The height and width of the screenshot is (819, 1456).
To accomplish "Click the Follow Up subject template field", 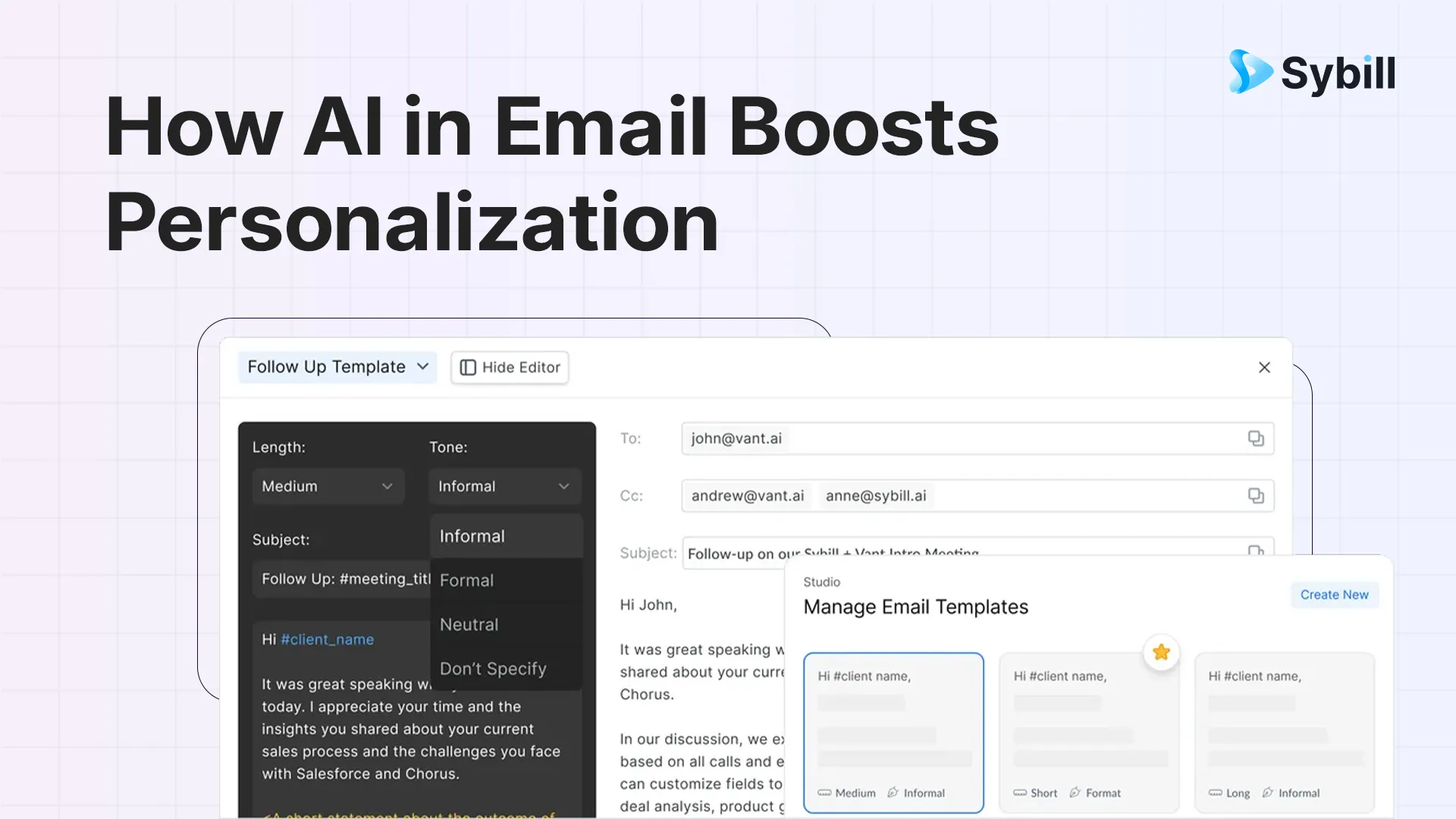I will [x=341, y=579].
